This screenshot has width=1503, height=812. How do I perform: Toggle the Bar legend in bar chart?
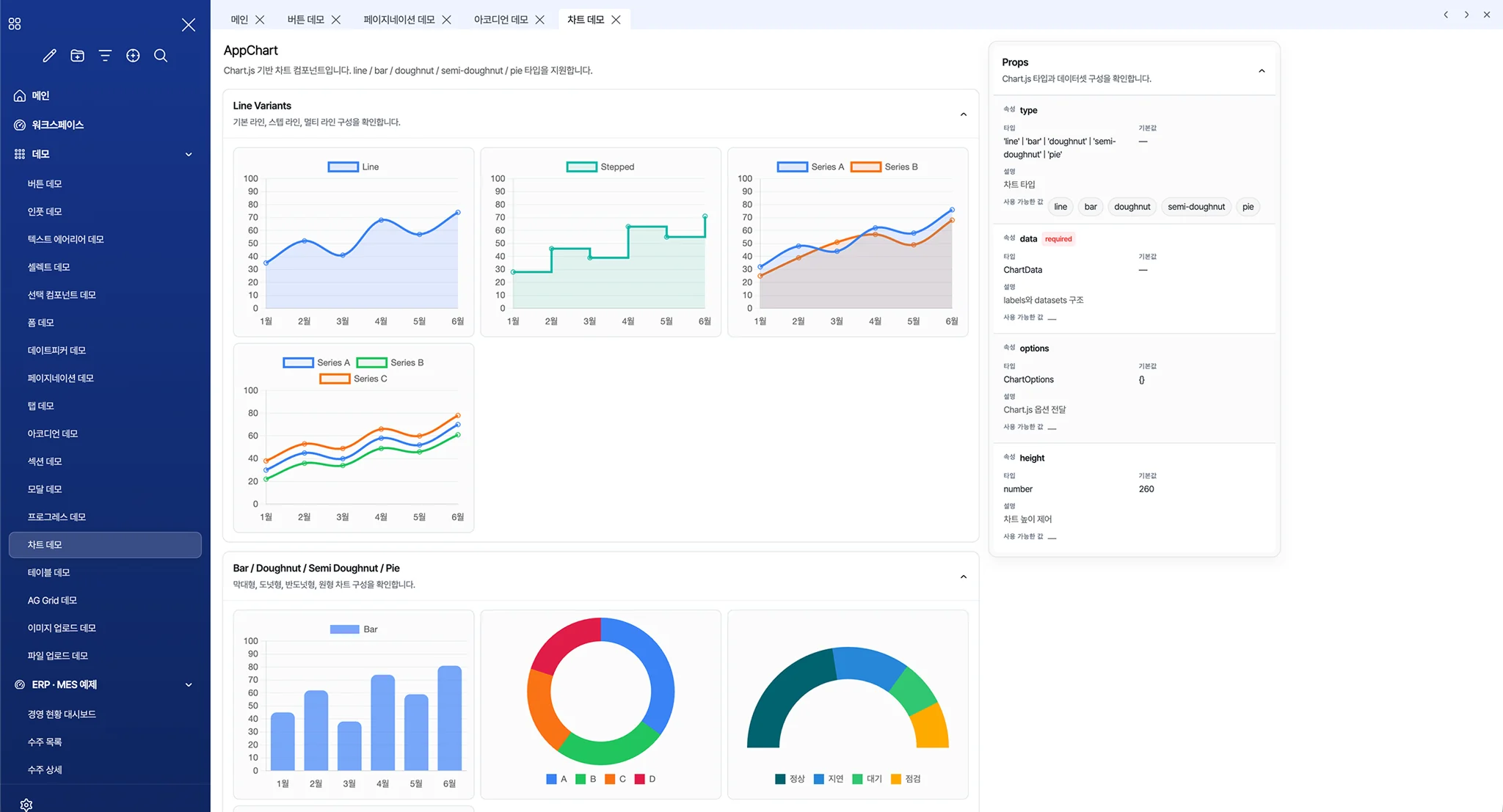(x=354, y=629)
